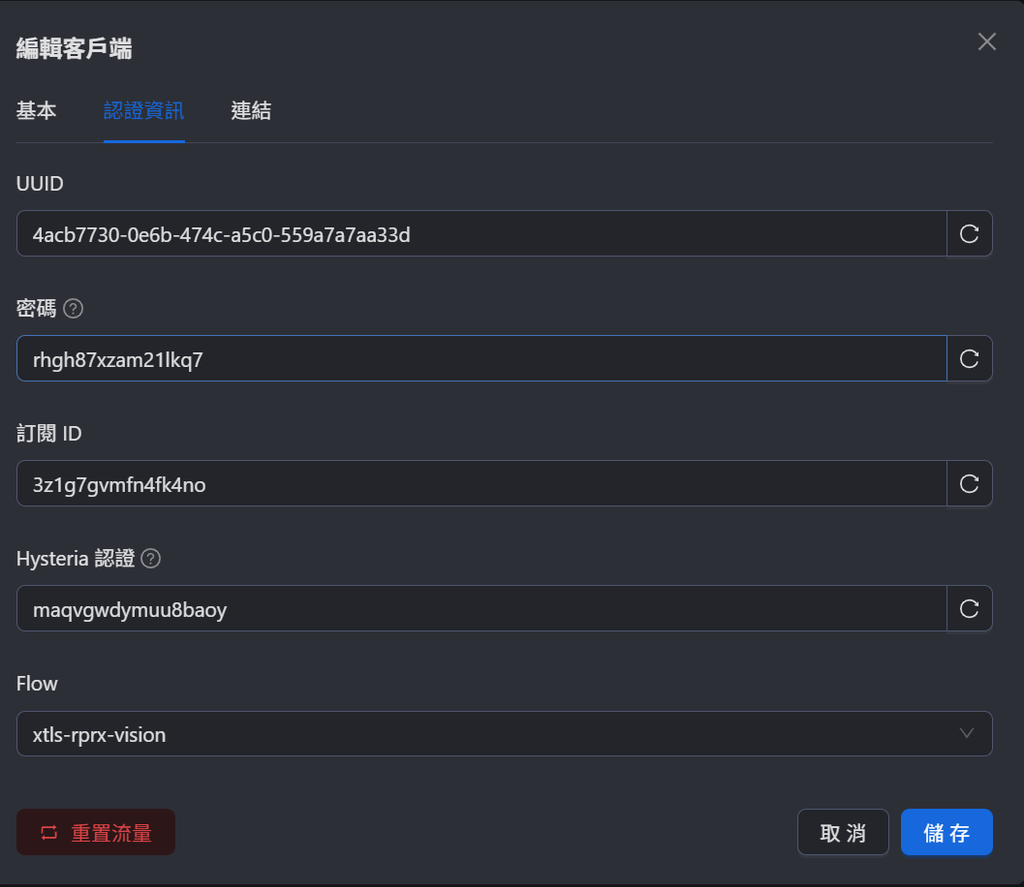1024x887 pixels.
Task: Regenerate the Hysteria auth value
Action: [x=969, y=609]
